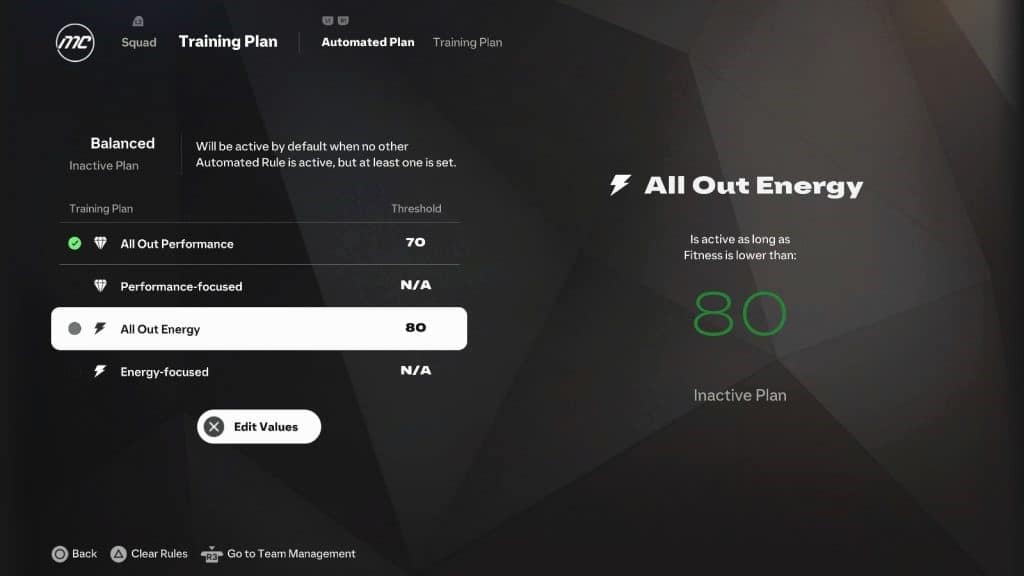Screen dimensions: 1024x576
Task: Go back using the Back button
Action: click(x=74, y=554)
